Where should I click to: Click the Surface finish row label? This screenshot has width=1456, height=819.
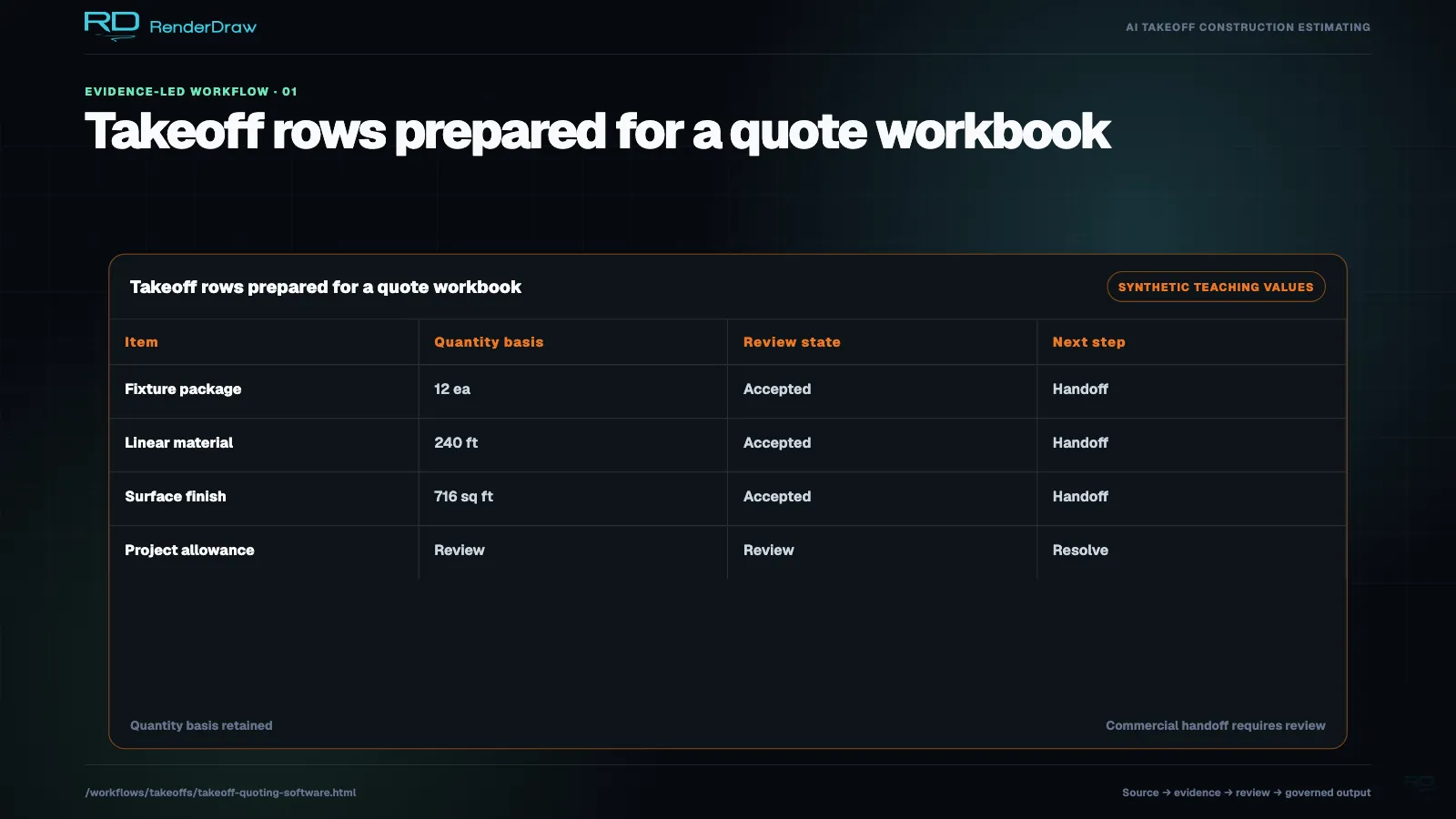pos(176,497)
